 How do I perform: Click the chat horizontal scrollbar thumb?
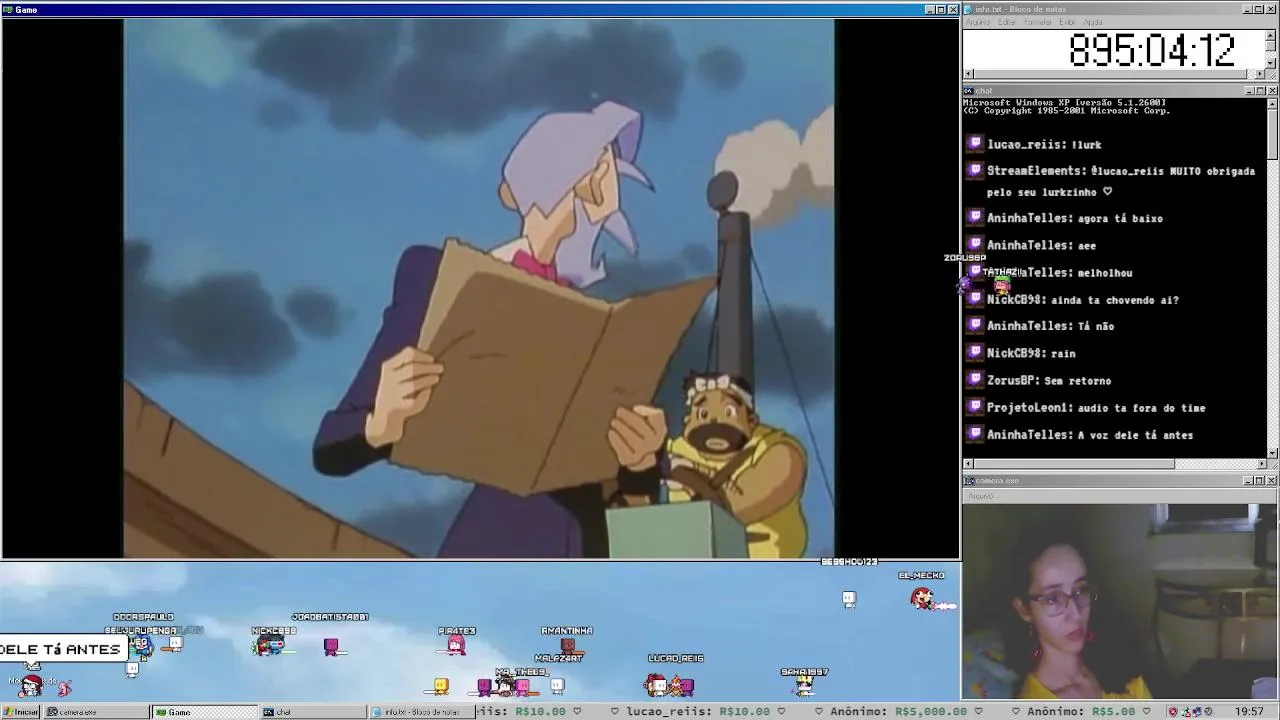[x=1074, y=464]
